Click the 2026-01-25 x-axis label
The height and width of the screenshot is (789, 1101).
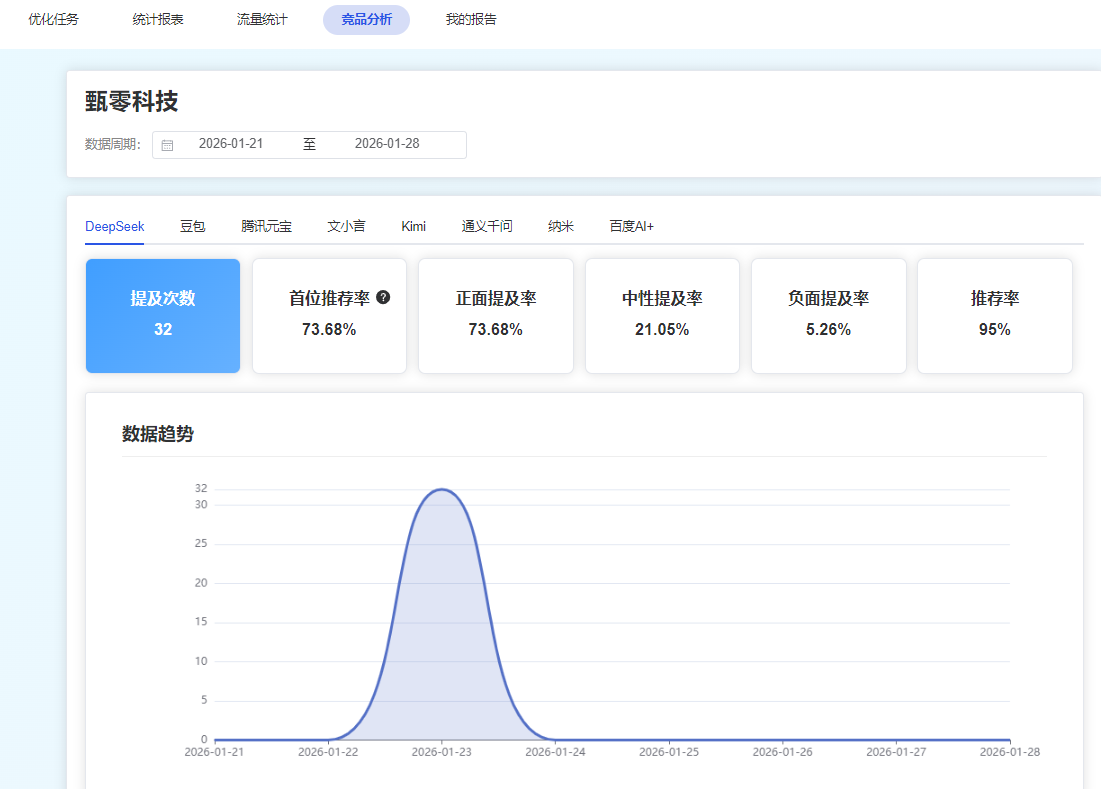tap(669, 752)
